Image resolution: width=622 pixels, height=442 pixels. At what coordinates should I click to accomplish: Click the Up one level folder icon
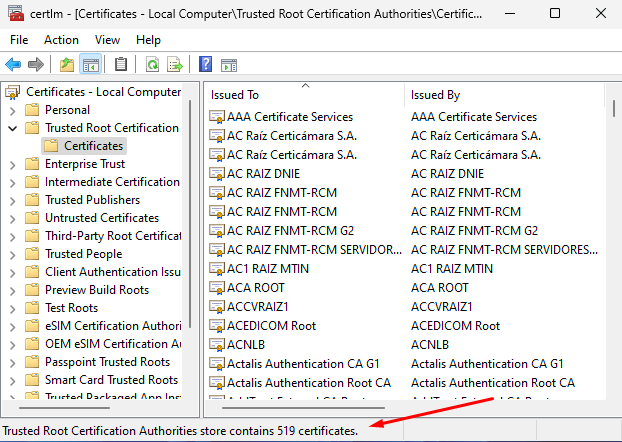coord(67,64)
